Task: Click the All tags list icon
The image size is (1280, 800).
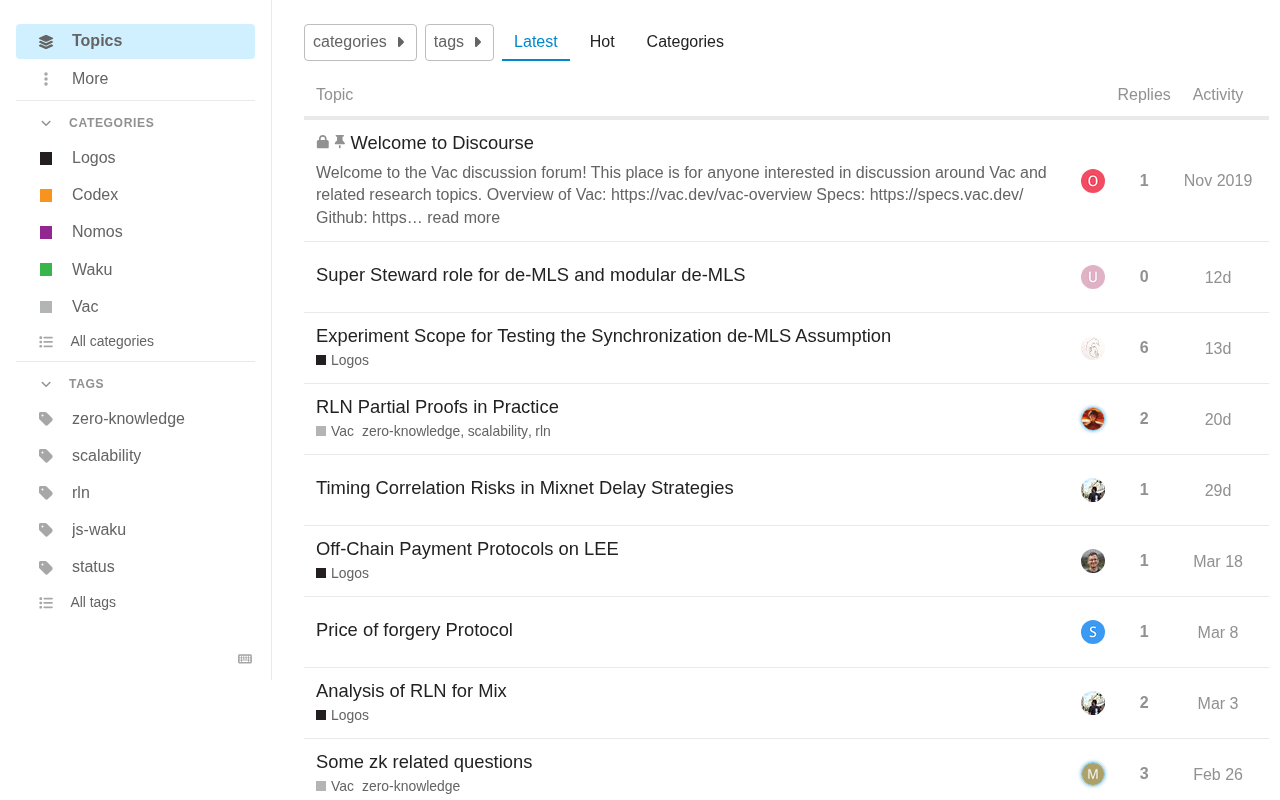Action: tap(46, 603)
